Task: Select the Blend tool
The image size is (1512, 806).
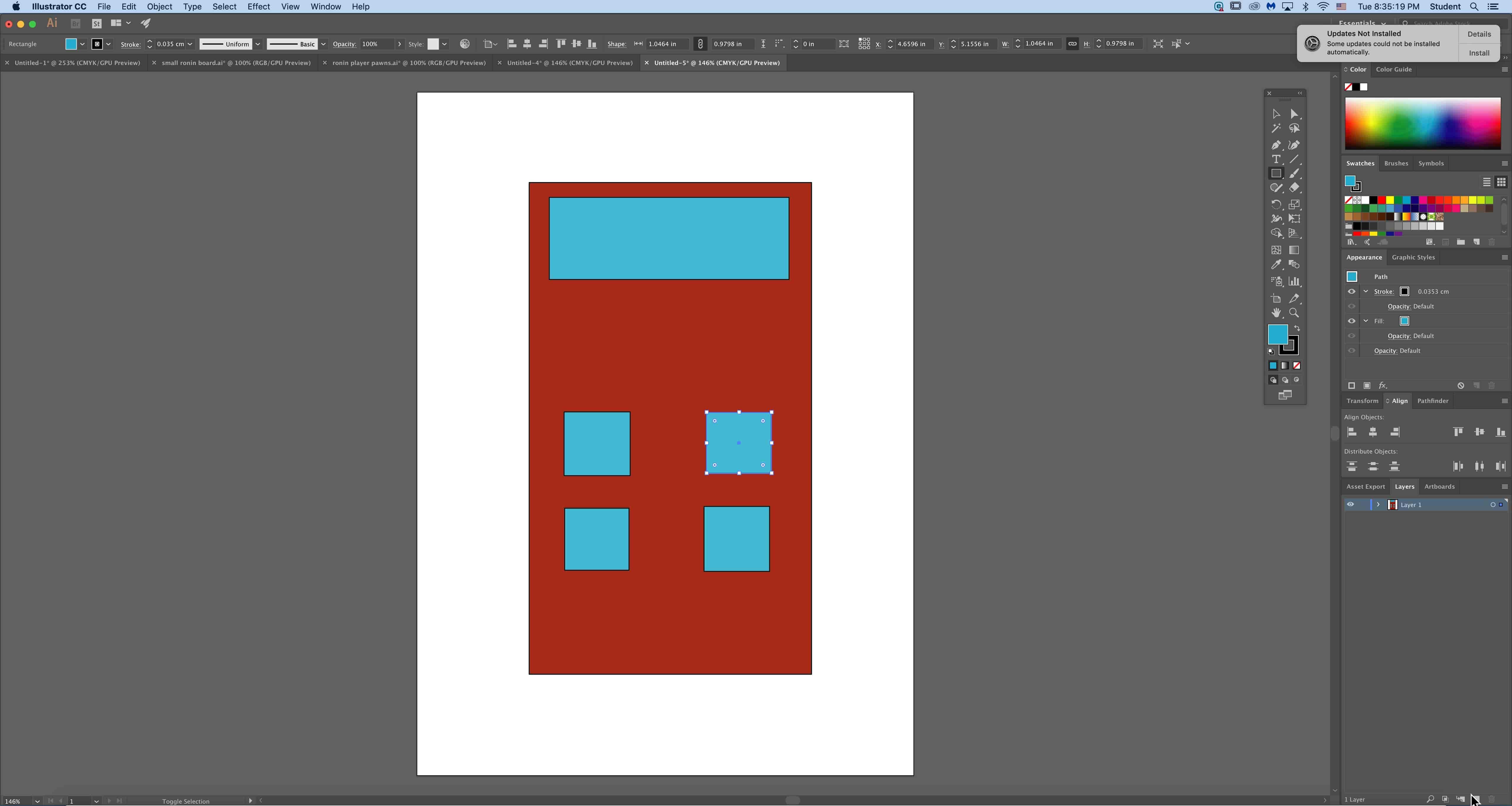Action: click(x=1294, y=265)
